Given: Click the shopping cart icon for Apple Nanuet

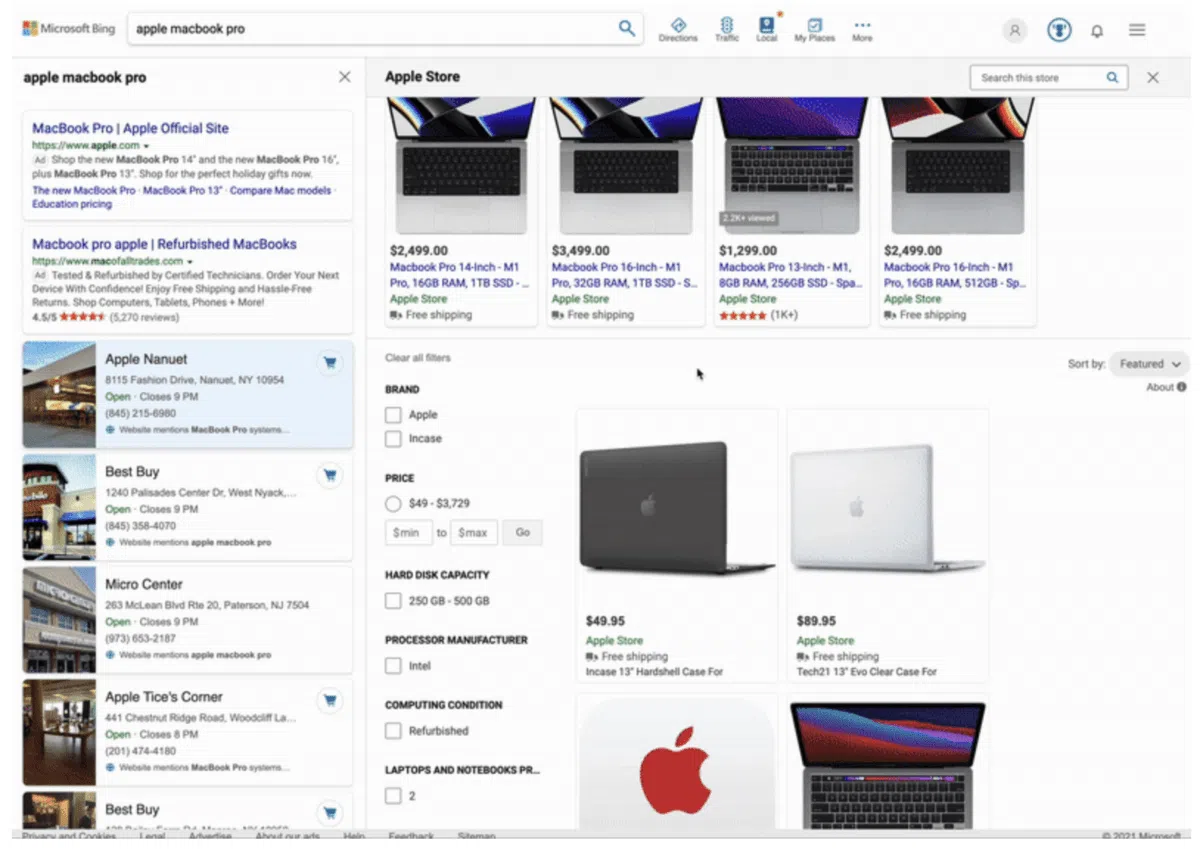Looking at the screenshot, I should [329, 364].
